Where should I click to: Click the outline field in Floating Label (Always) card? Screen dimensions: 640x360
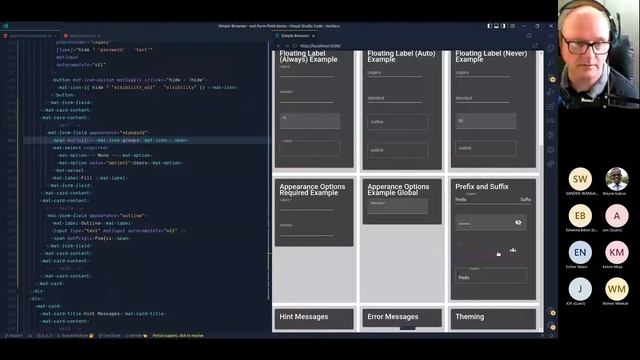click(310, 148)
